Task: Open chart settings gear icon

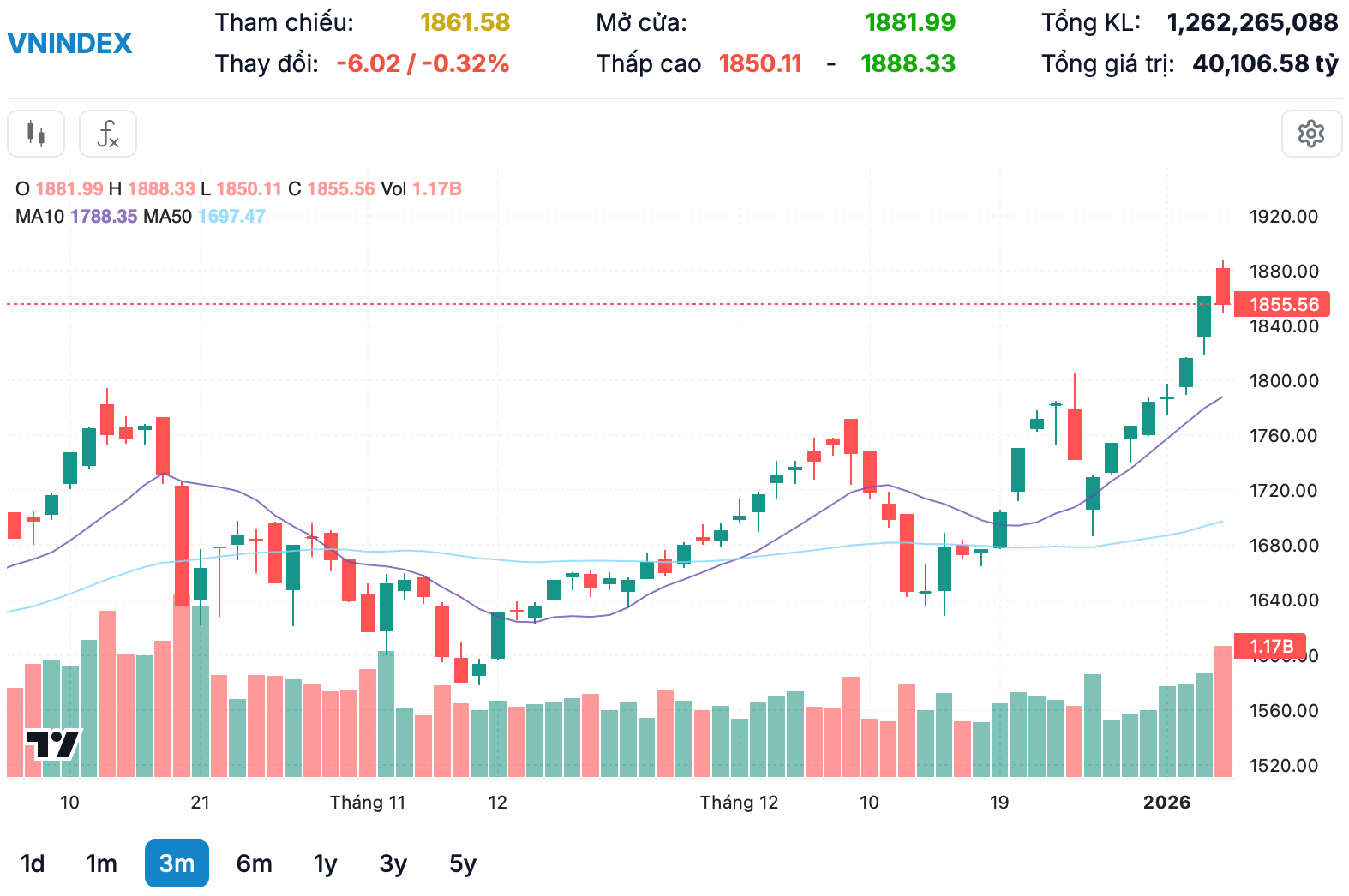Action: tap(1311, 134)
